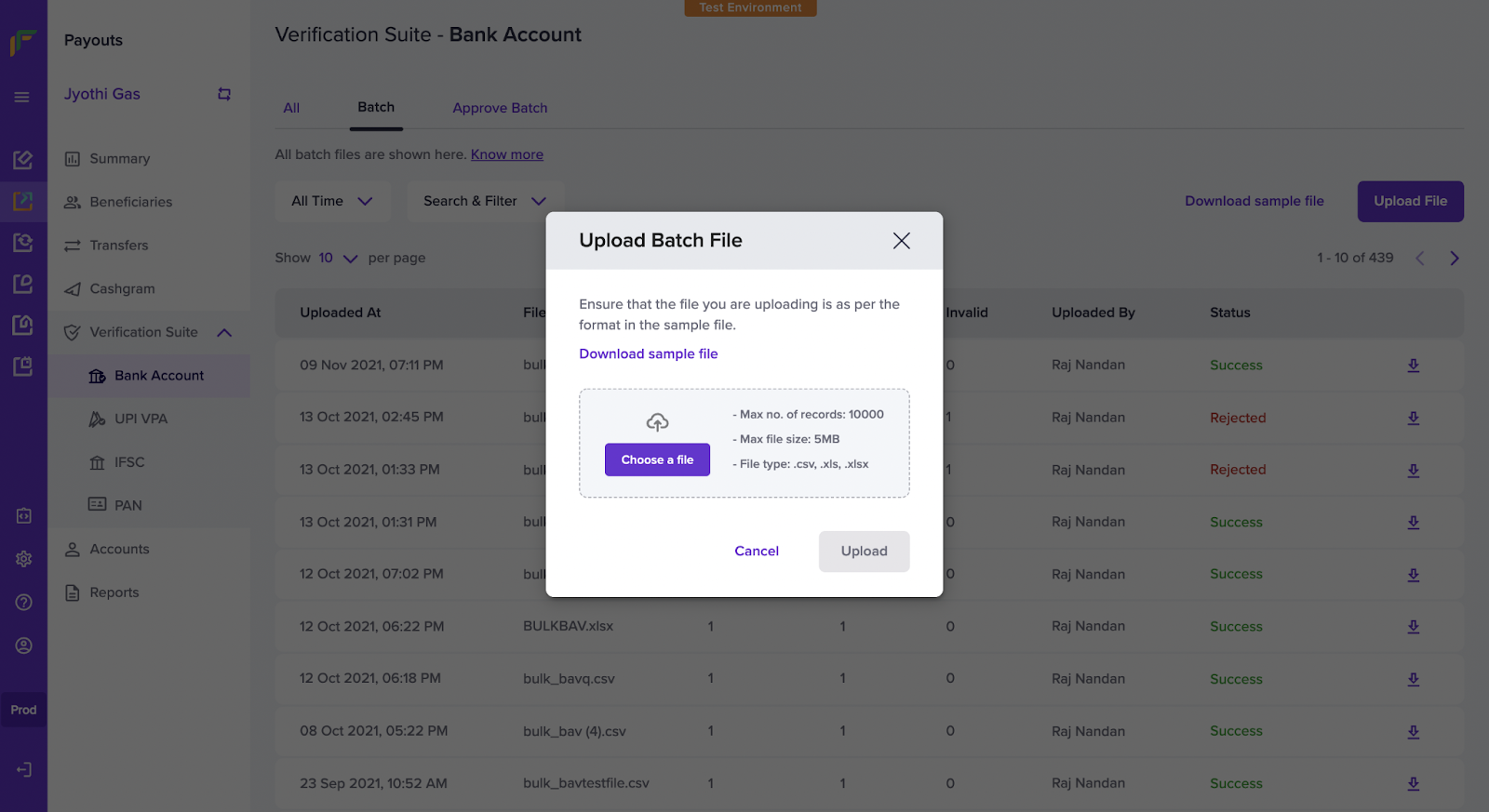The height and width of the screenshot is (812, 1489).
Task: Open the help question mark icon
Action: click(x=23, y=603)
